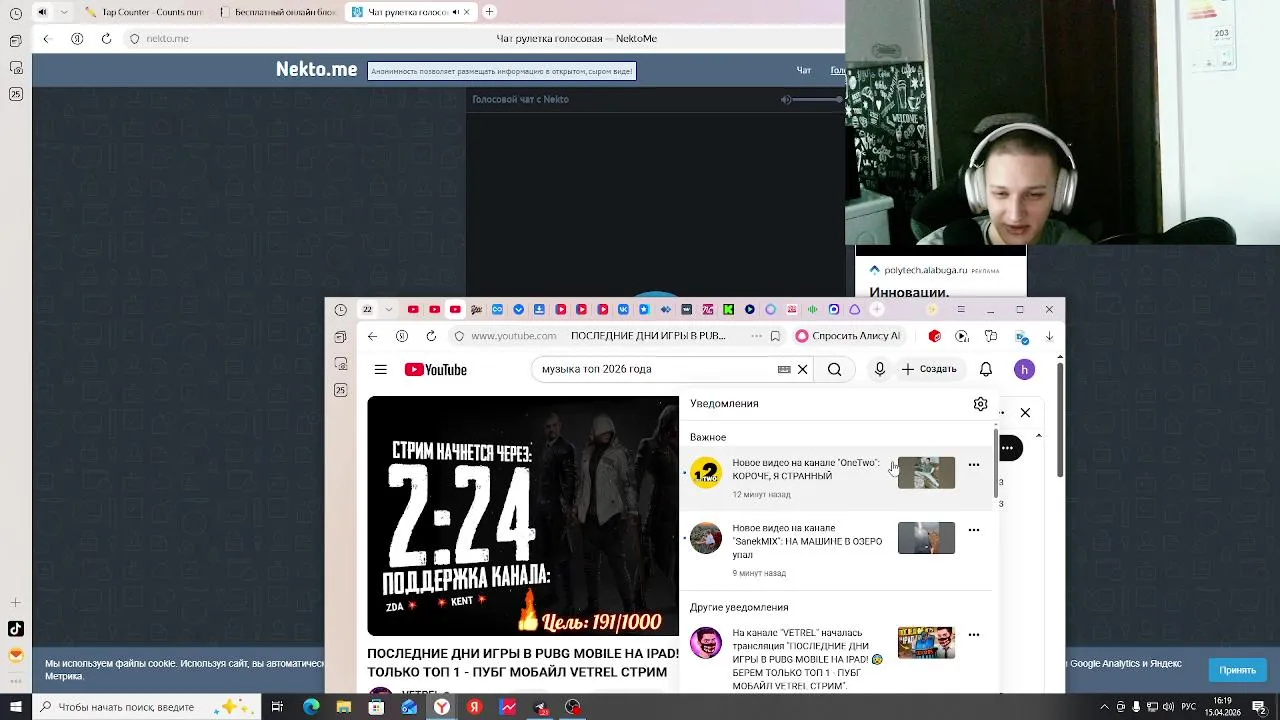Open downloads arrow in YouTube browser window
The height and width of the screenshot is (720, 1280).
[x=1049, y=336]
